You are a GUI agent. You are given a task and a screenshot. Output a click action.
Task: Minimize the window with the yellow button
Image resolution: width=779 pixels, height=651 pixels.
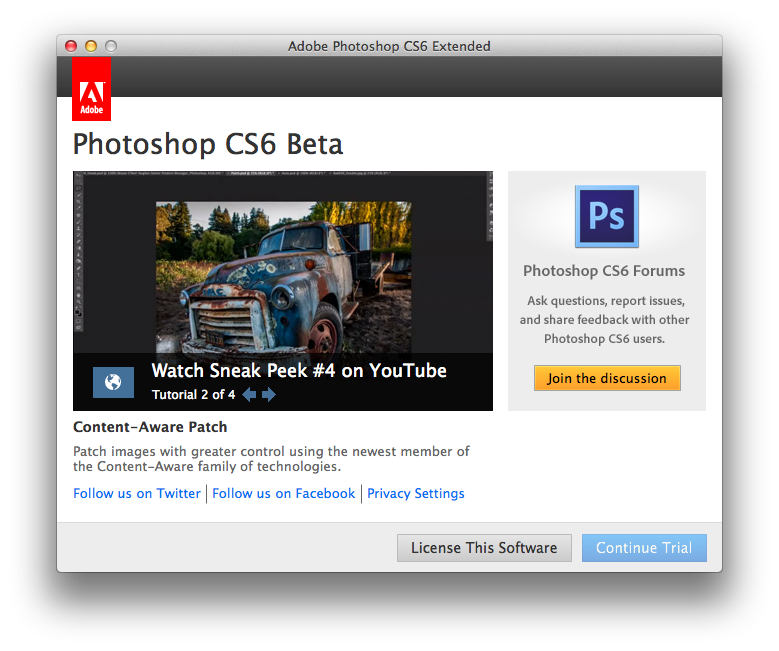coord(91,46)
